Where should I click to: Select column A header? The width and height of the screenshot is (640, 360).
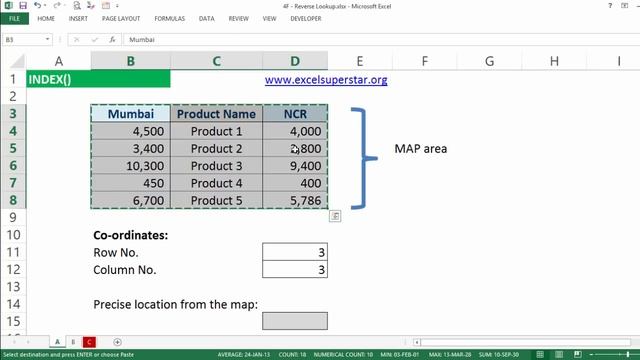click(59, 61)
